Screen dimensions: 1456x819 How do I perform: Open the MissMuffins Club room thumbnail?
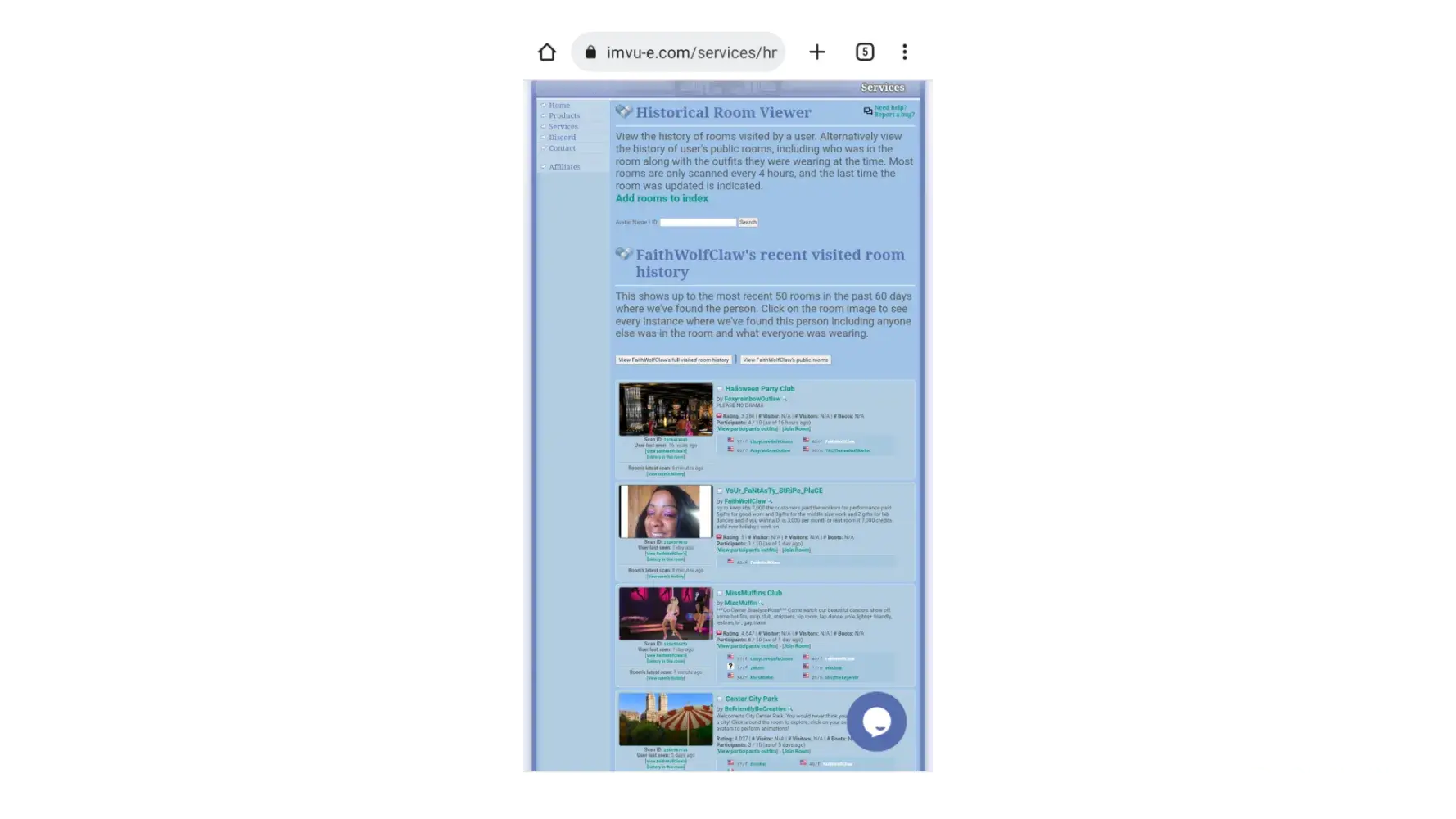(666, 613)
